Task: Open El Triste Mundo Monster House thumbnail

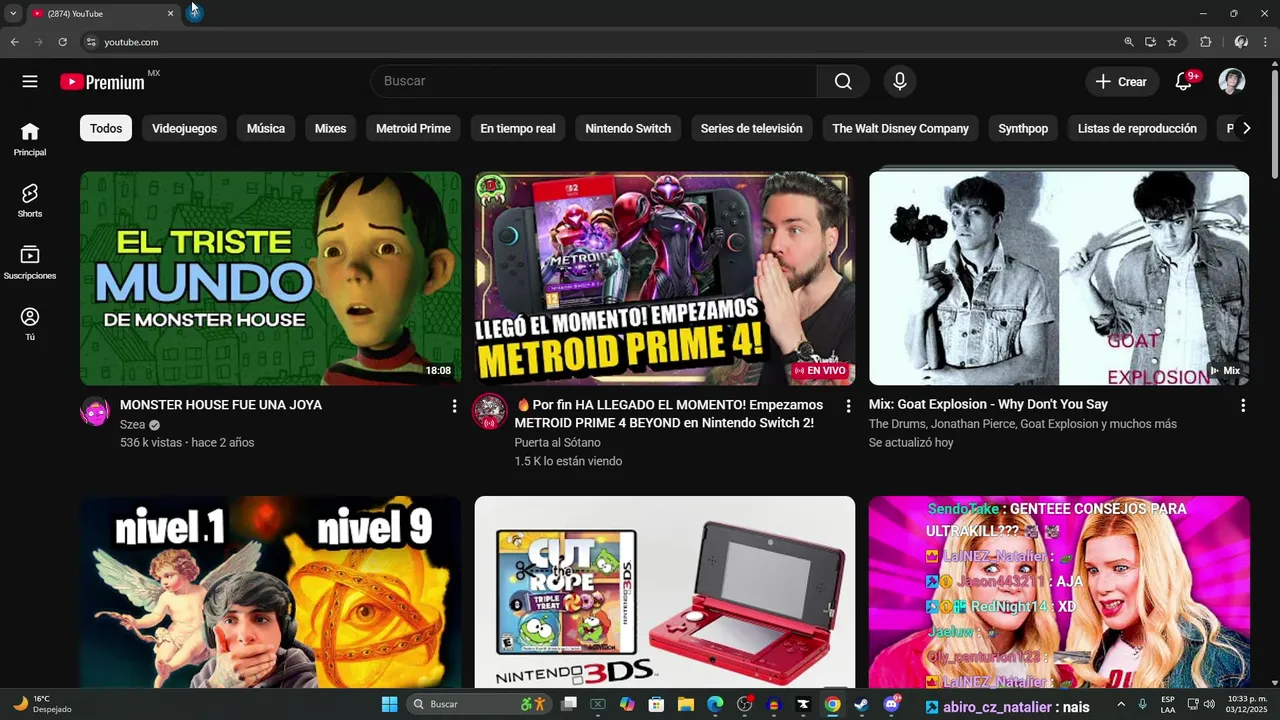Action: pos(270,278)
